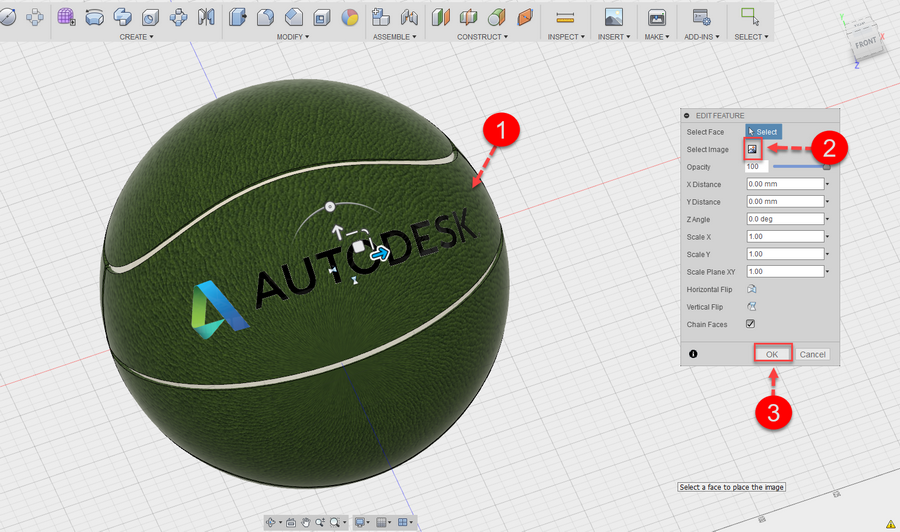Click the orange Plane at Angle icon
The height and width of the screenshot is (532, 900).
pyautogui.click(x=525, y=17)
